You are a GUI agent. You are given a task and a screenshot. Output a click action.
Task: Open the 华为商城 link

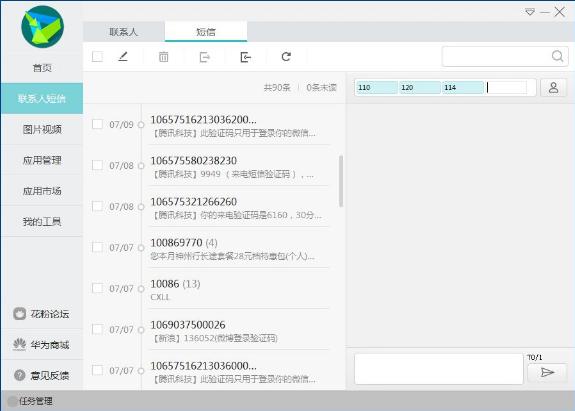[x=50, y=345]
